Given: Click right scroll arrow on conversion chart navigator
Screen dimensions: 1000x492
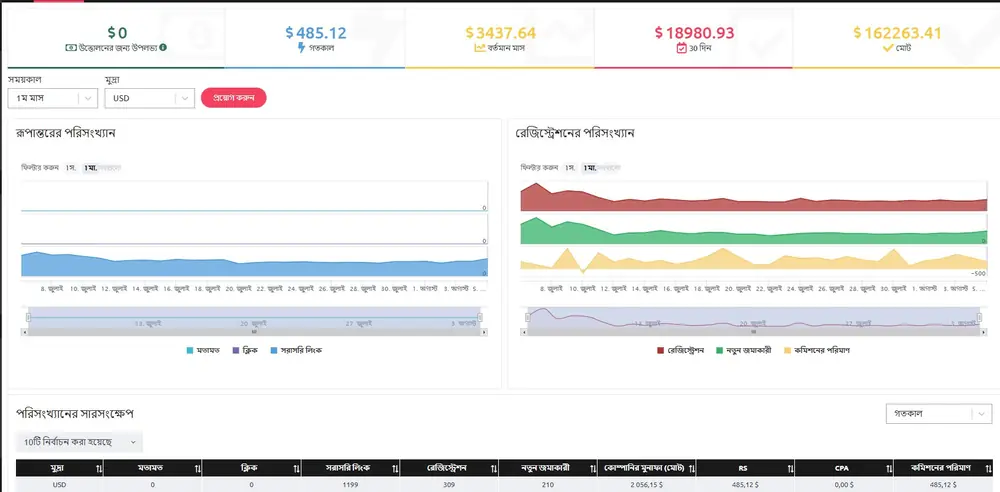Looking at the screenshot, I should (x=484, y=332).
